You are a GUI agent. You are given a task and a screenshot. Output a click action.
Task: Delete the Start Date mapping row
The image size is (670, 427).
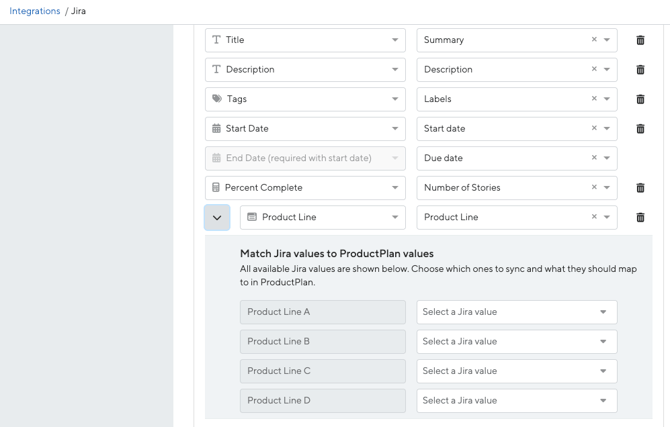coord(640,129)
